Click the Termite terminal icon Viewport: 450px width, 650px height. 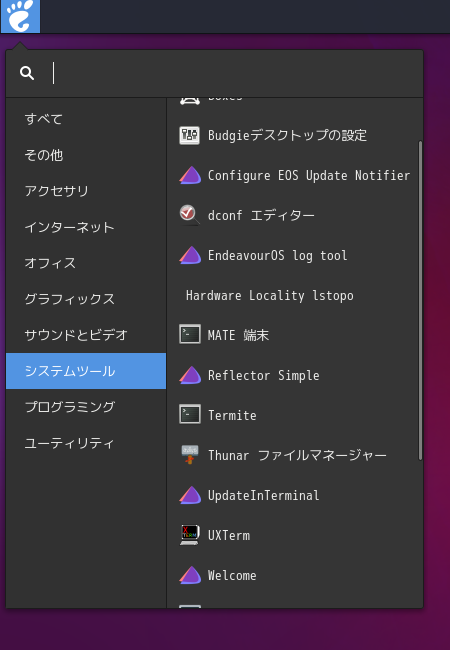click(190, 415)
